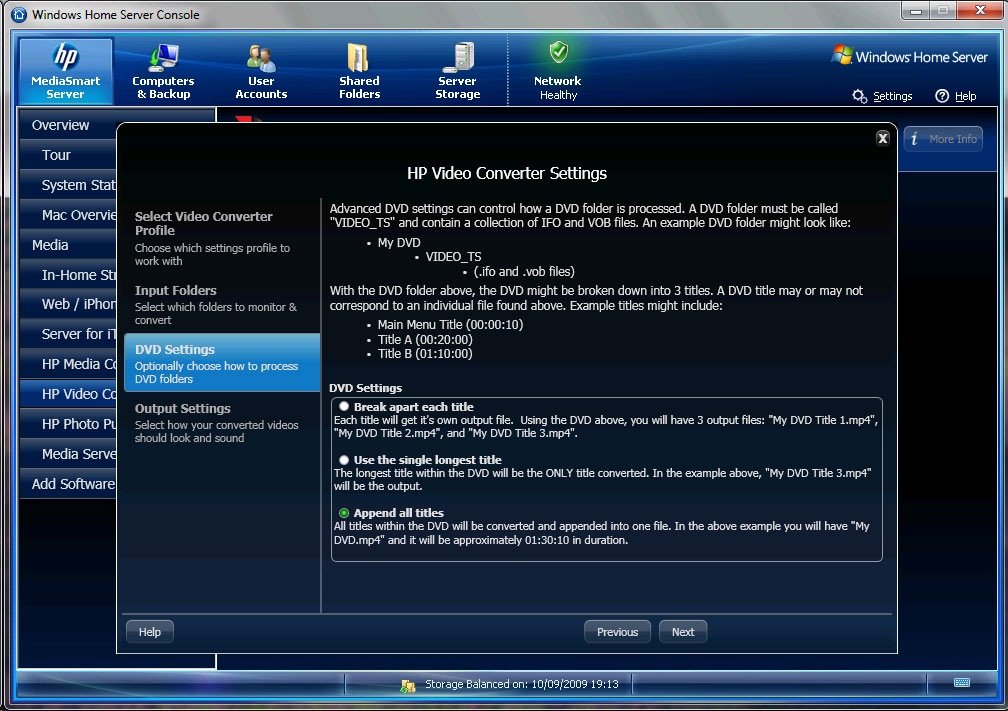Click the Windows Home Server Console title icon
This screenshot has width=1008, height=711.
(x=19, y=14)
